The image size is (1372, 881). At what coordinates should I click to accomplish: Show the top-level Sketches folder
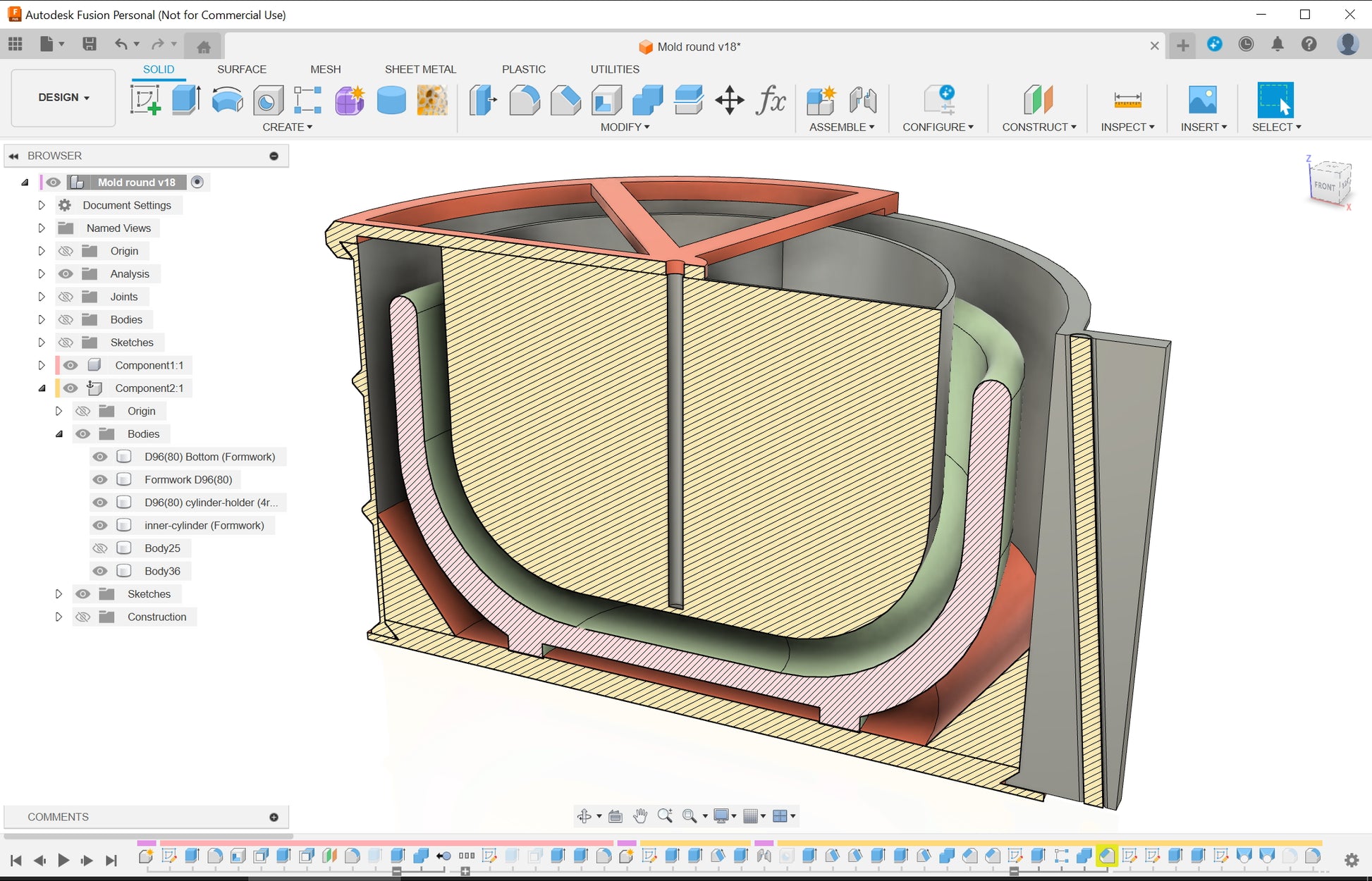coord(66,343)
